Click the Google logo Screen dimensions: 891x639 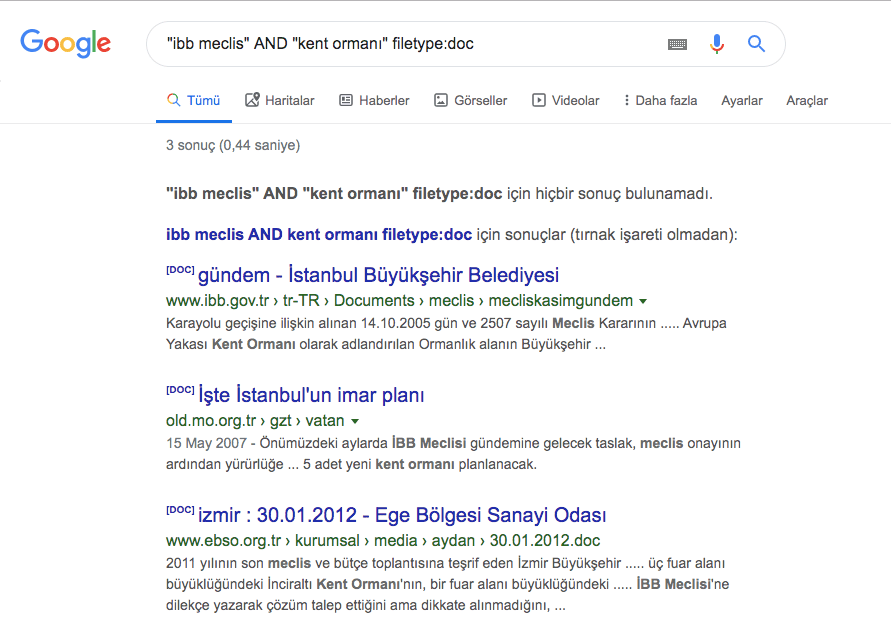point(65,44)
